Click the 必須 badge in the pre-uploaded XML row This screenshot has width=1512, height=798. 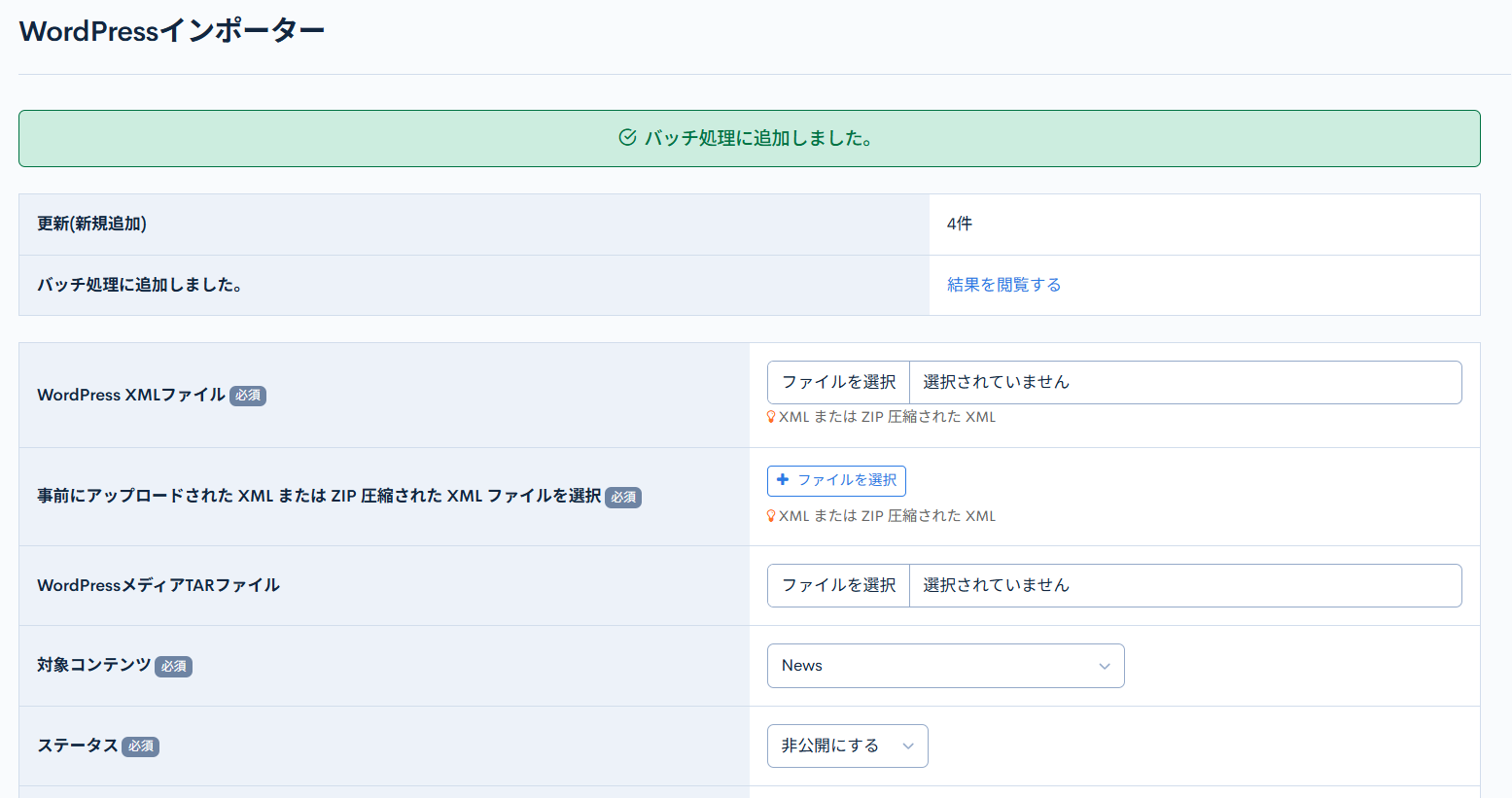click(623, 497)
